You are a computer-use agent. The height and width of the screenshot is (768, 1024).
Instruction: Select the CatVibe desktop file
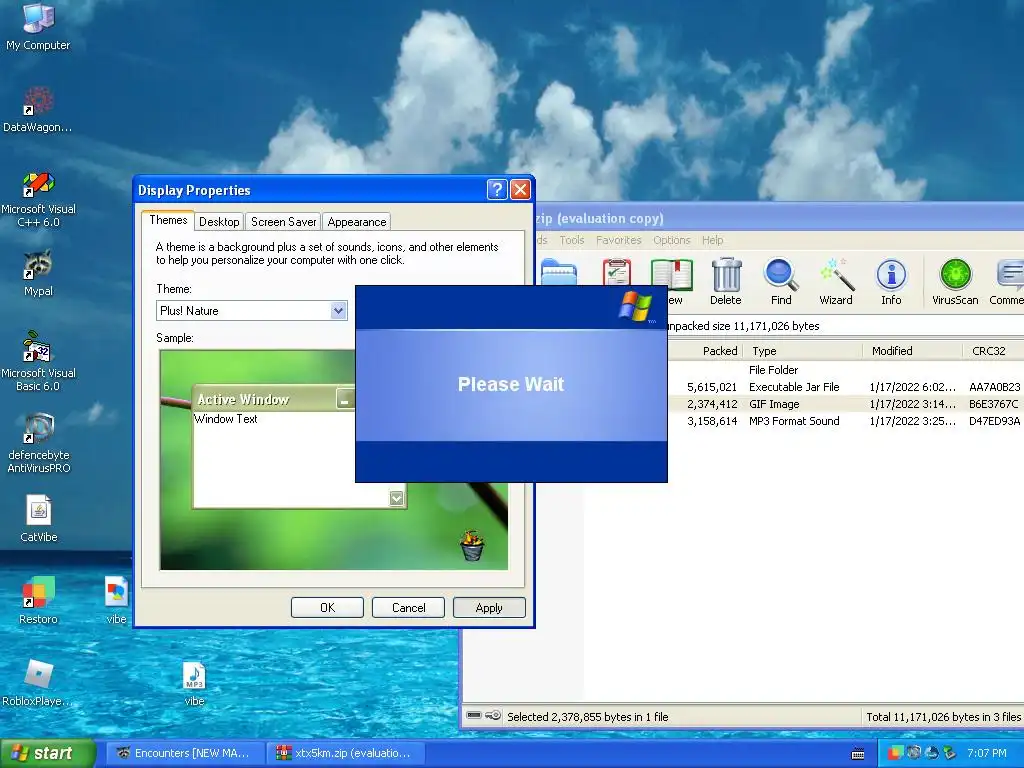(39, 519)
